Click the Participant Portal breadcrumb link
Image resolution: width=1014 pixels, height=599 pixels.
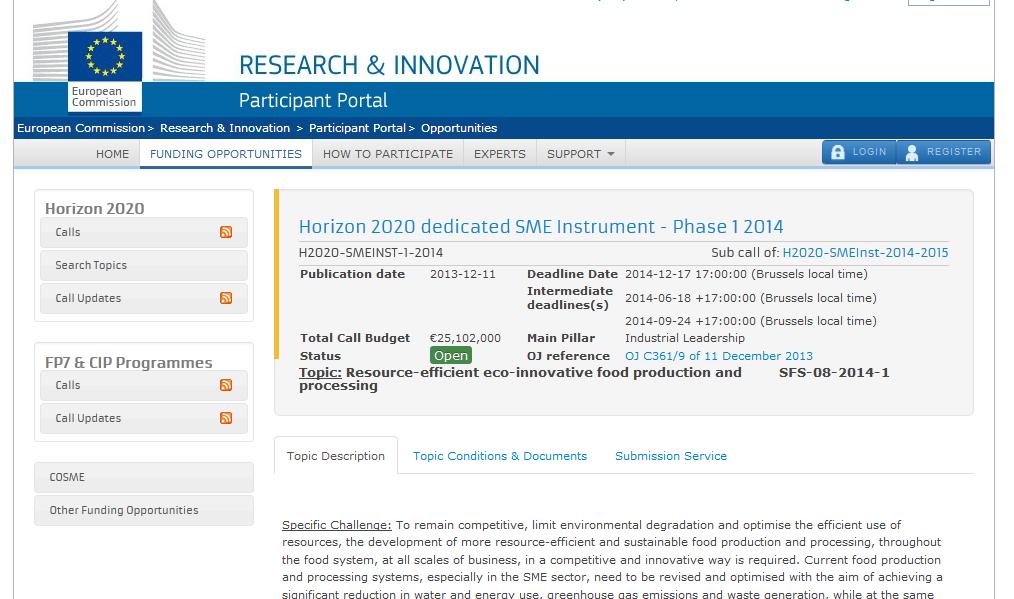click(x=357, y=128)
